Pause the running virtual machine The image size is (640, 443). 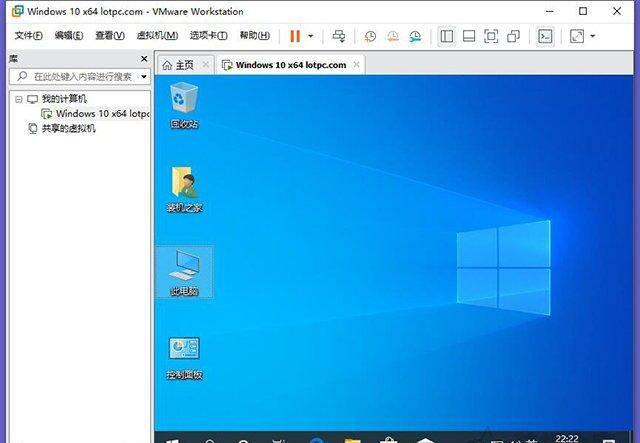[x=295, y=36]
